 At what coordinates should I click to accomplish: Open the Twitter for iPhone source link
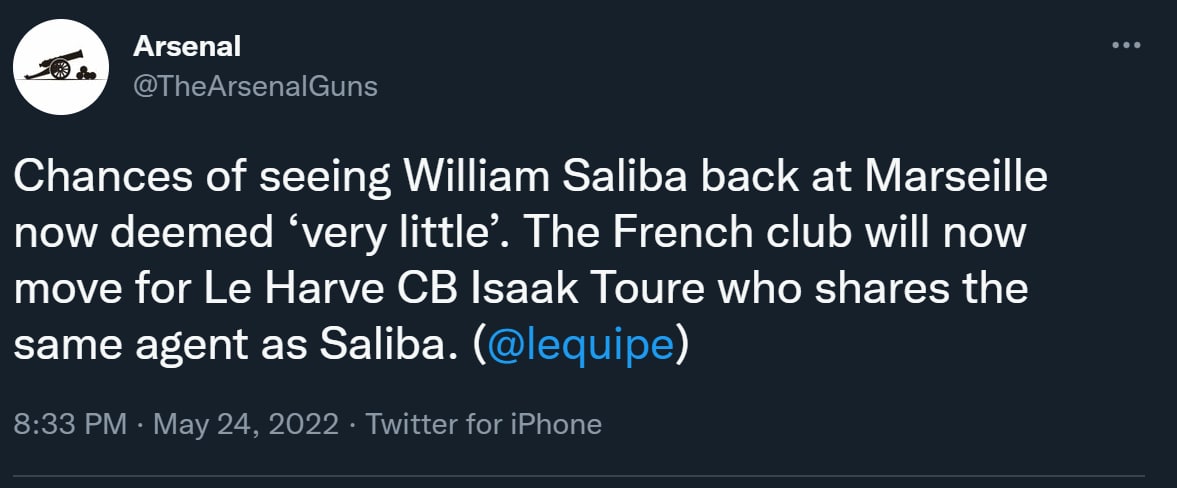tap(484, 424)
